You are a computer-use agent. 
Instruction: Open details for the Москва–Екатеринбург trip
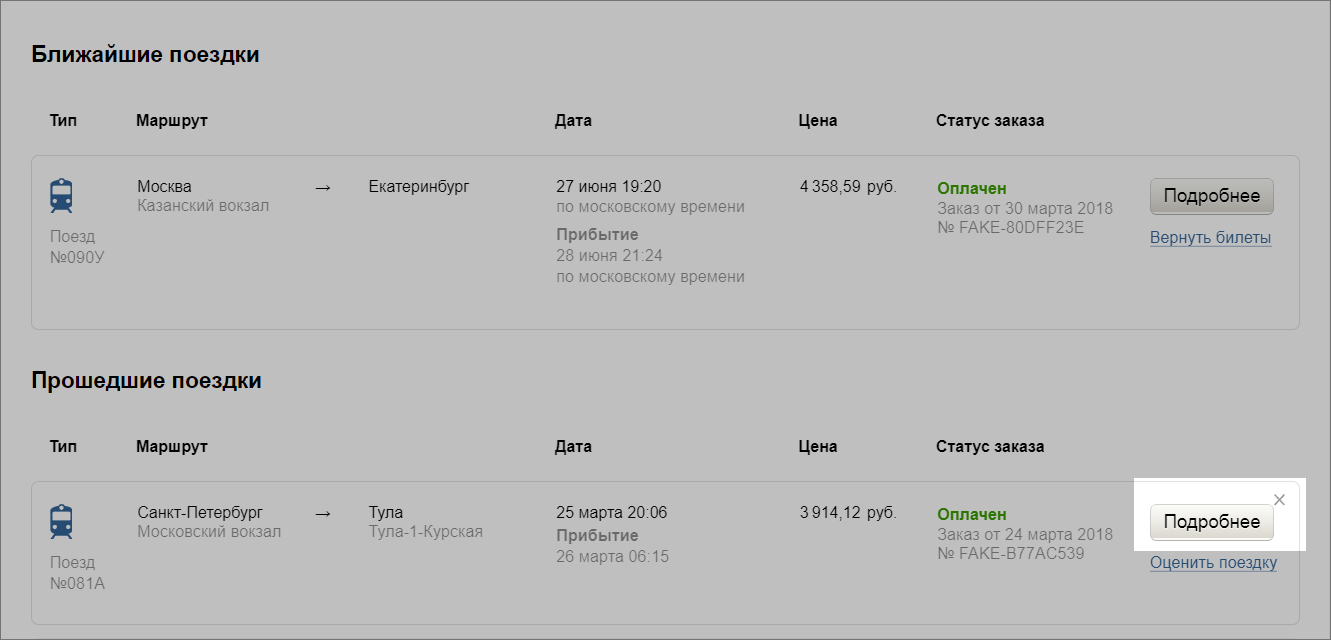tap(1211, 196)
